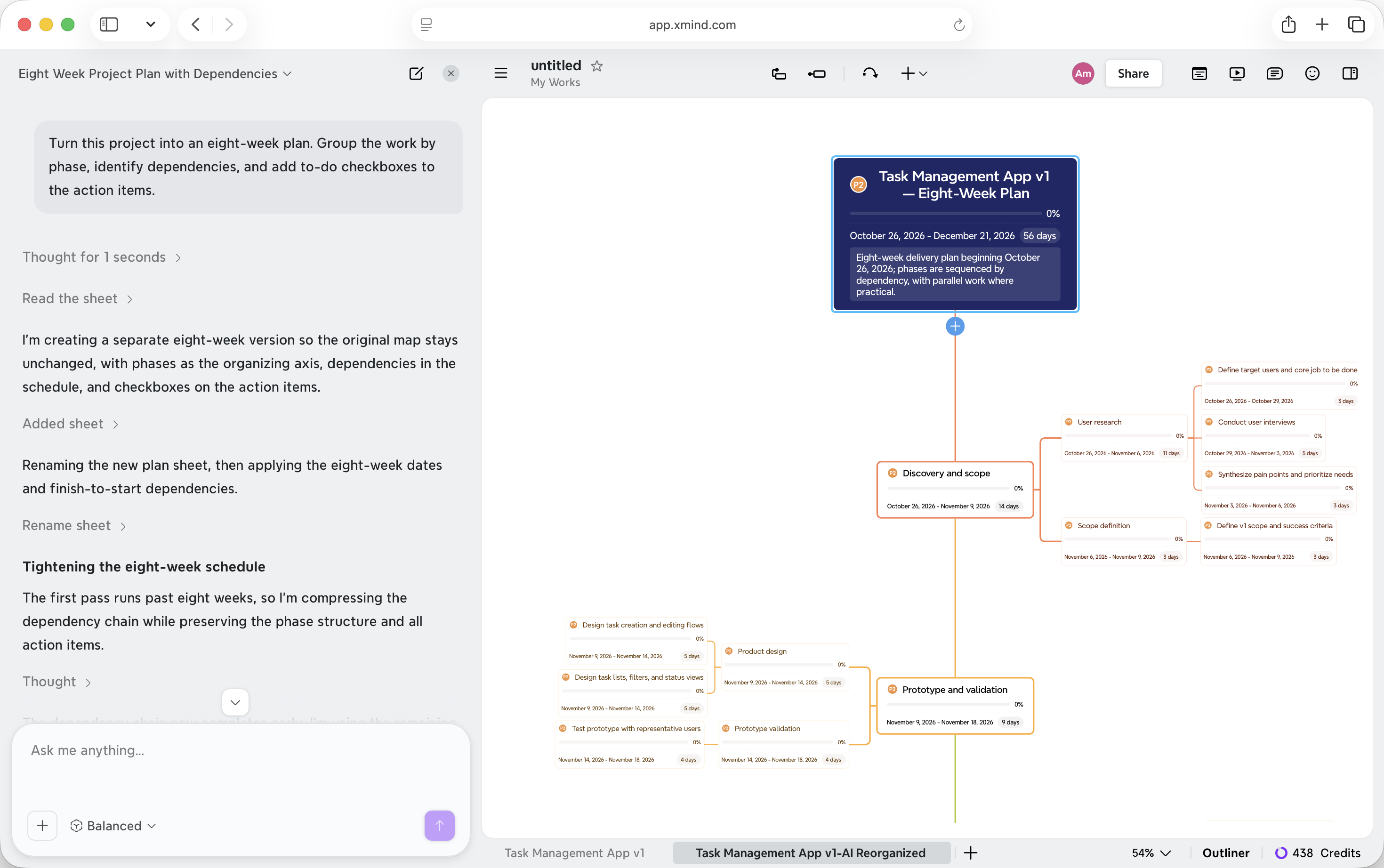This screenshot has height=868, width=1384.
Task: Select the Discovery and scope topic
Action: pos(955,490)
